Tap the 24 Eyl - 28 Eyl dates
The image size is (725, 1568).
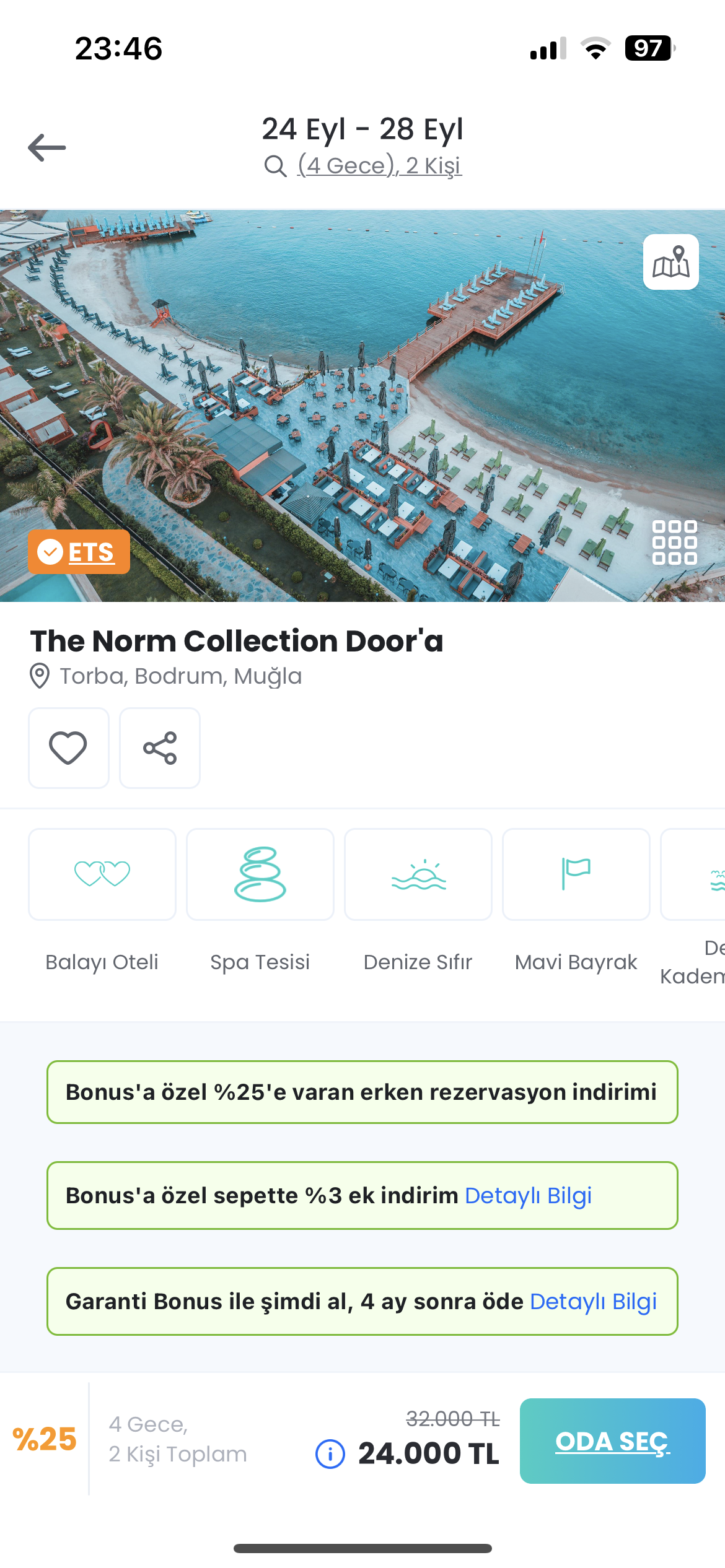(x=362, y=129)
